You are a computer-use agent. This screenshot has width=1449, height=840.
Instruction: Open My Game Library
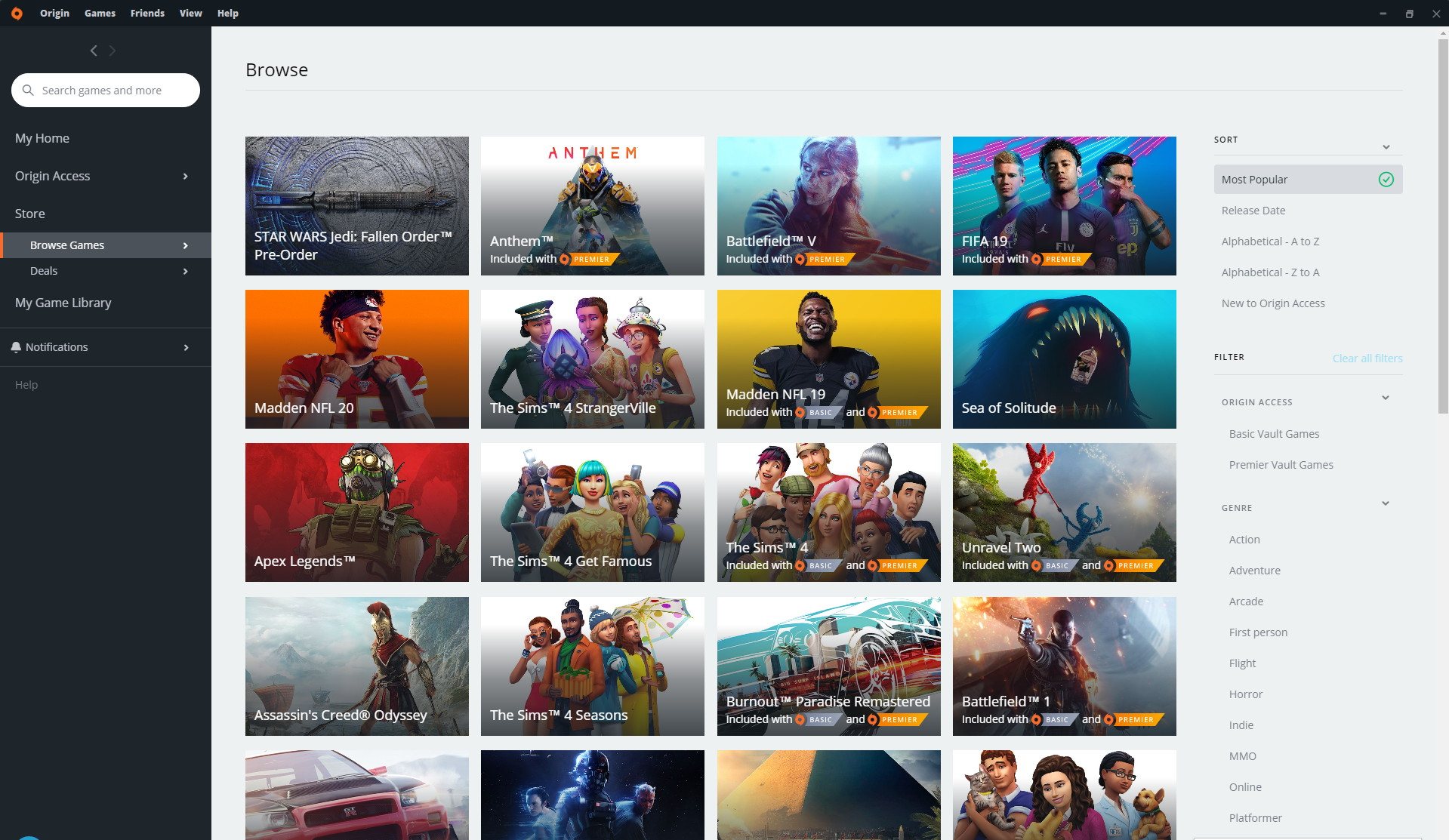(x=63, y=303)
